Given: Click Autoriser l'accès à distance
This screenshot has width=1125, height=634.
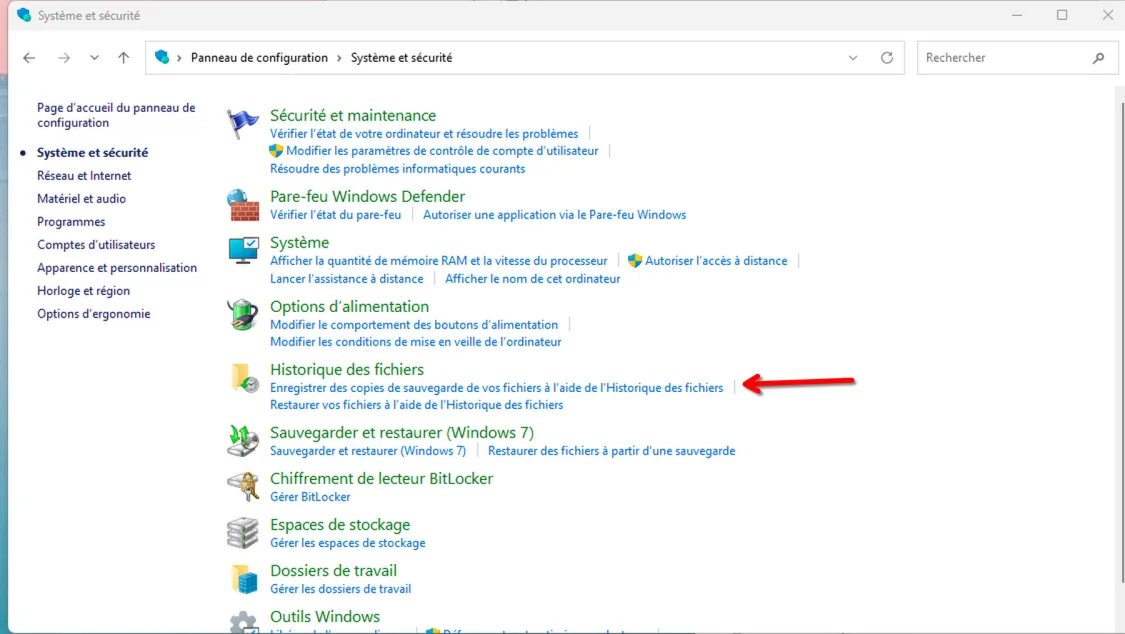Looking at the screenshot, I should pyautogui.click(x=716, y=260).
